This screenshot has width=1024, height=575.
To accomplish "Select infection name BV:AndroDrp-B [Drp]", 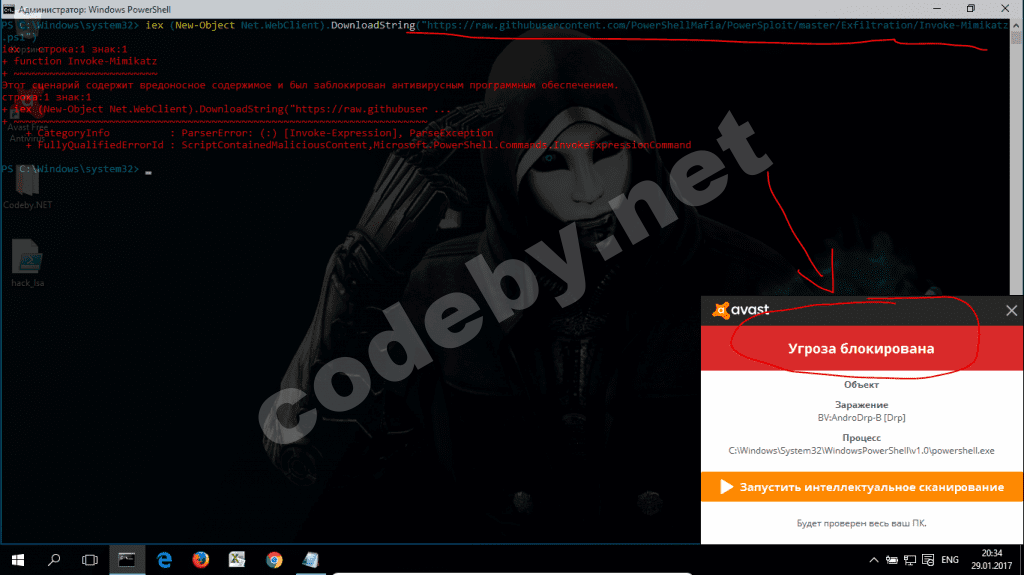I will coord(861,418).
